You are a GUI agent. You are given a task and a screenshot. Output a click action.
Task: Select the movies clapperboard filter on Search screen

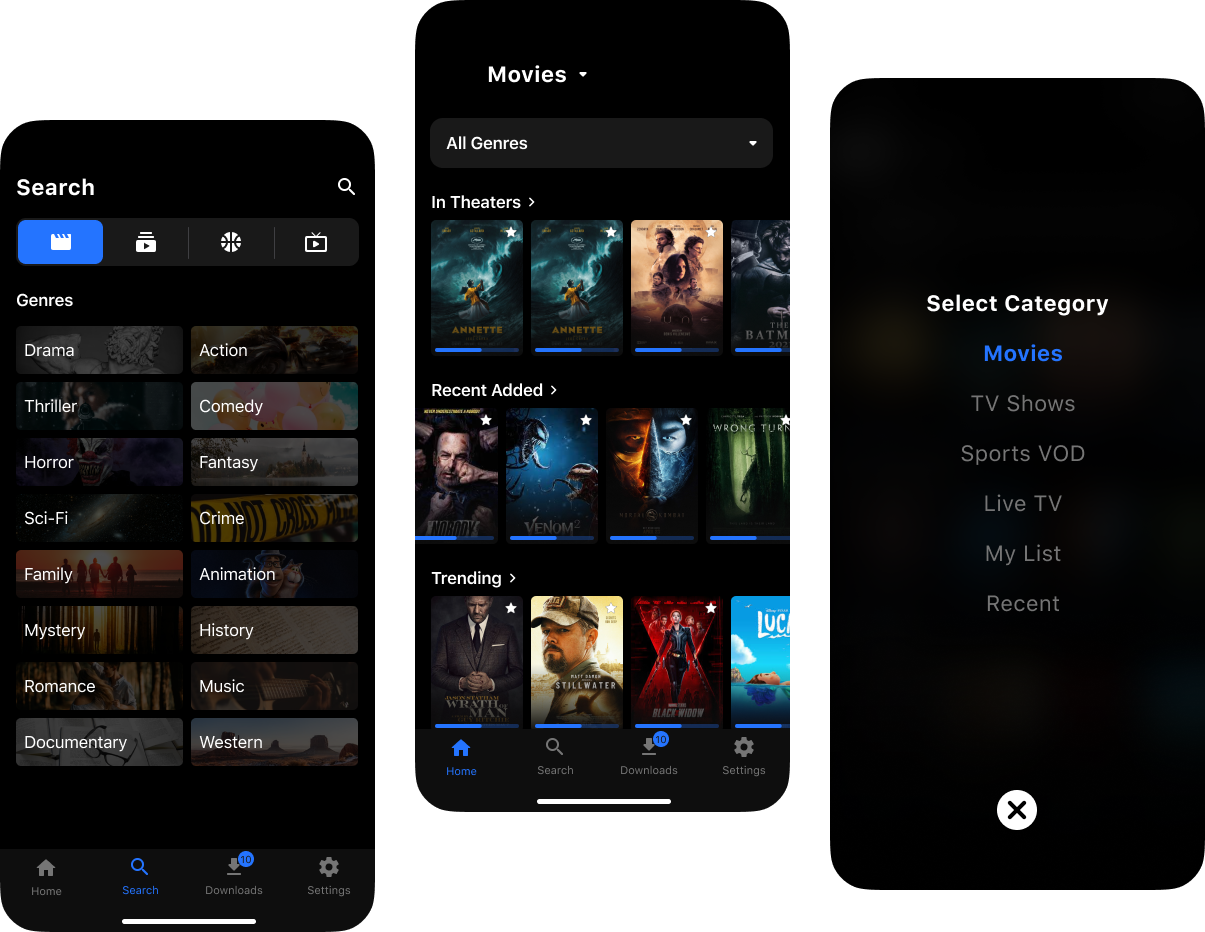tap(61, 242)
